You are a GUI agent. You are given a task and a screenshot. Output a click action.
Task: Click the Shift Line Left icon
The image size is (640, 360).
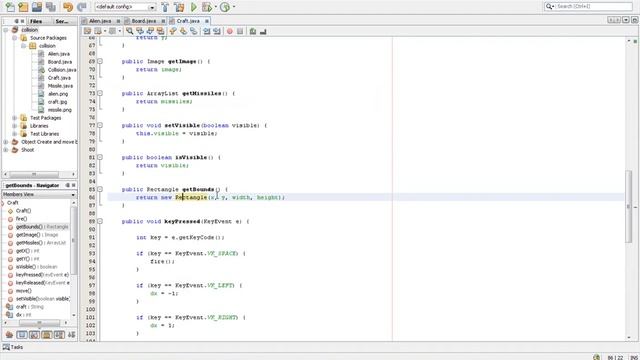(x=207, y=31)
